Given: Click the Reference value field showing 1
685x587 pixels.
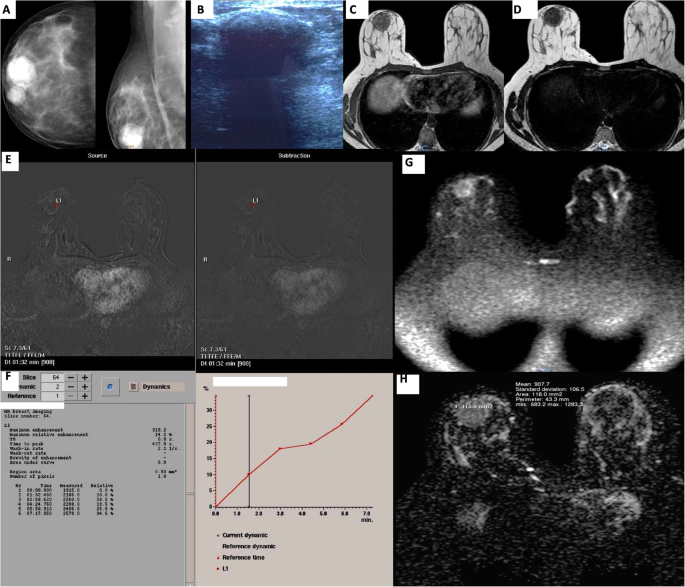Looking at the screenshot, I should (52, 396).
